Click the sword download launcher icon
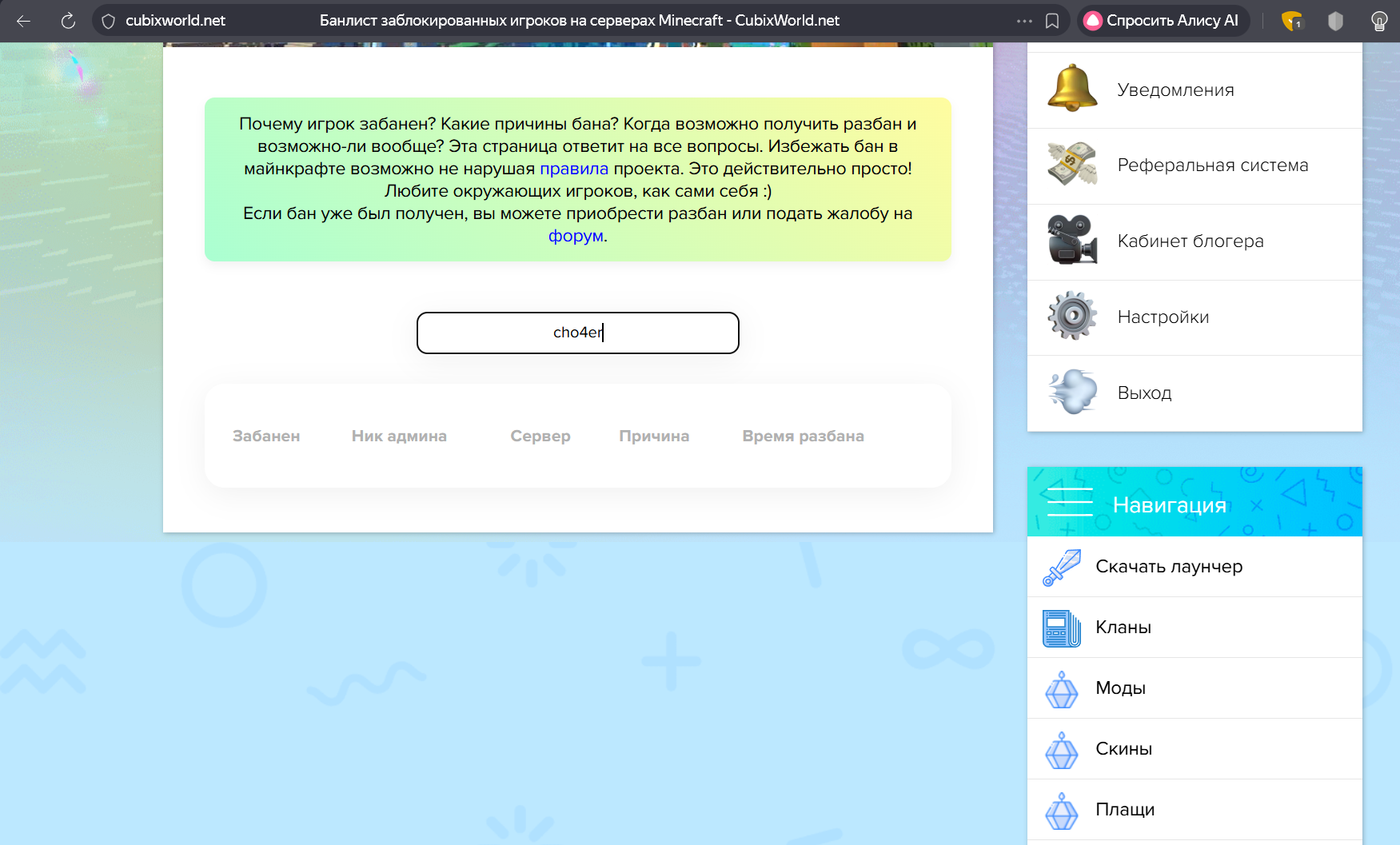Image resolution: width=1400 pixels, height=845 pixels. click(x=1062, y=567)
